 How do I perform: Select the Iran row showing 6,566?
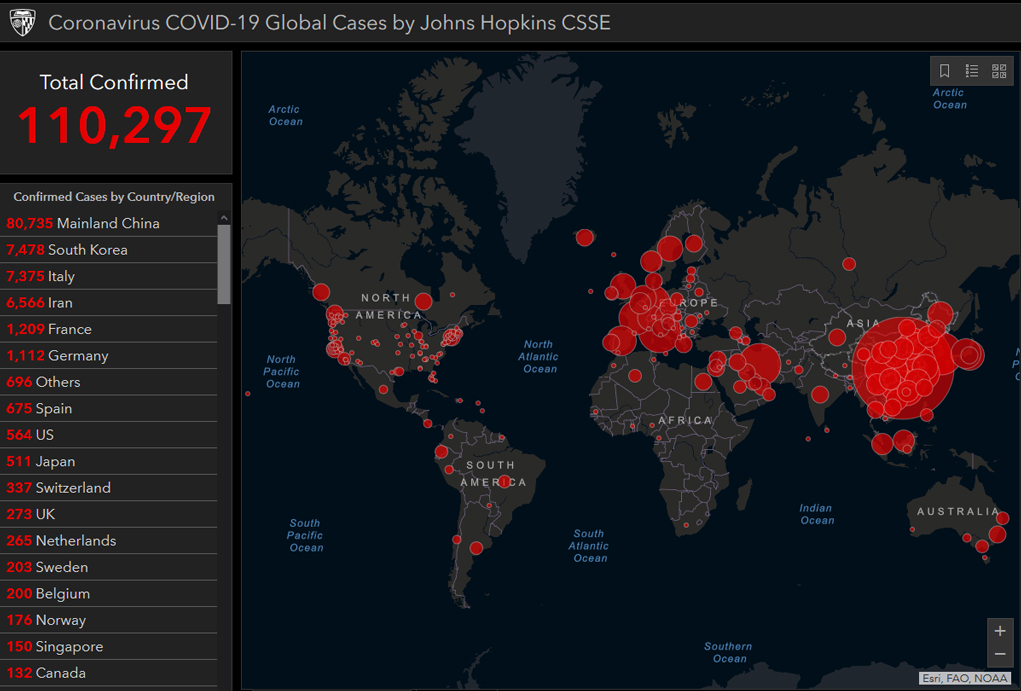tap(109, 303)
